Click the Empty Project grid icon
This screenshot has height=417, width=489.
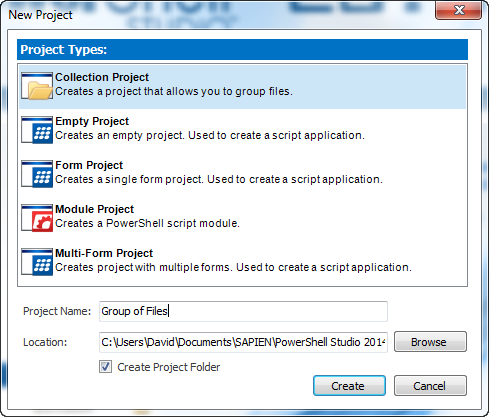(37, 130)
